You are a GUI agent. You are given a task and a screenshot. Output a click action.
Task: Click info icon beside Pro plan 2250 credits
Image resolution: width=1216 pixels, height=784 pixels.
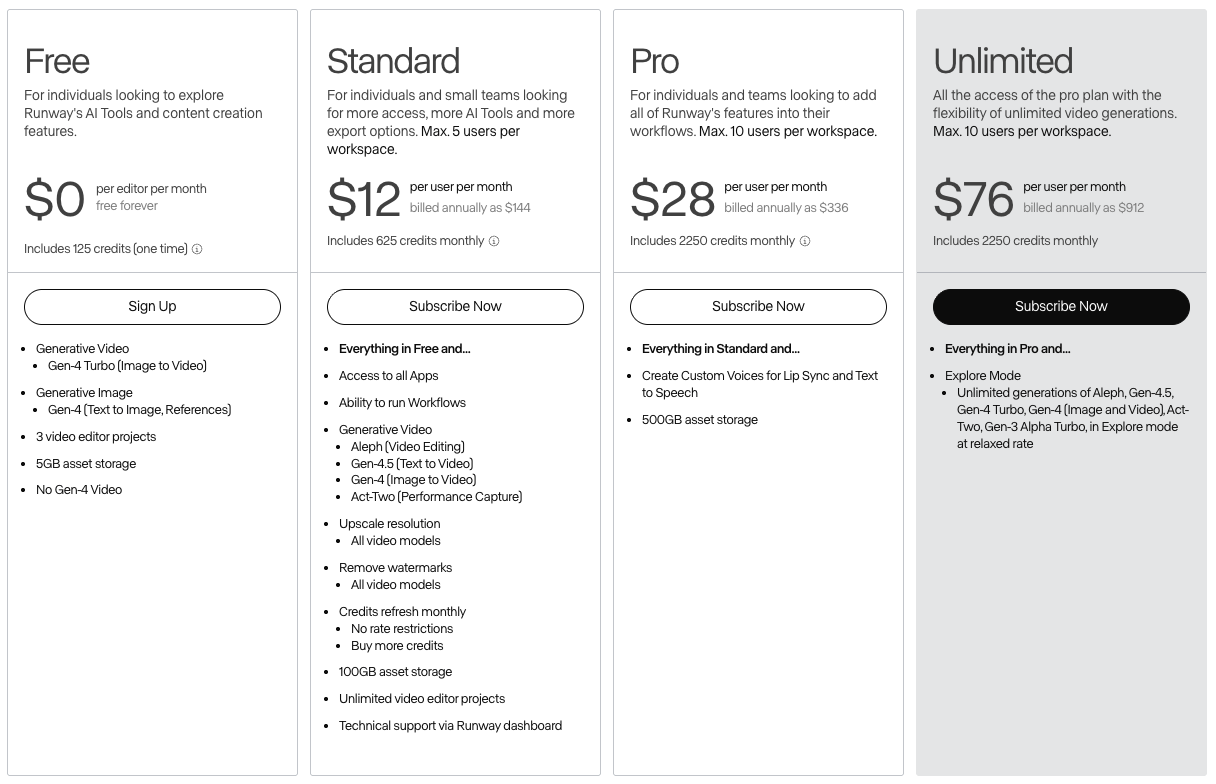pos(805,241)
